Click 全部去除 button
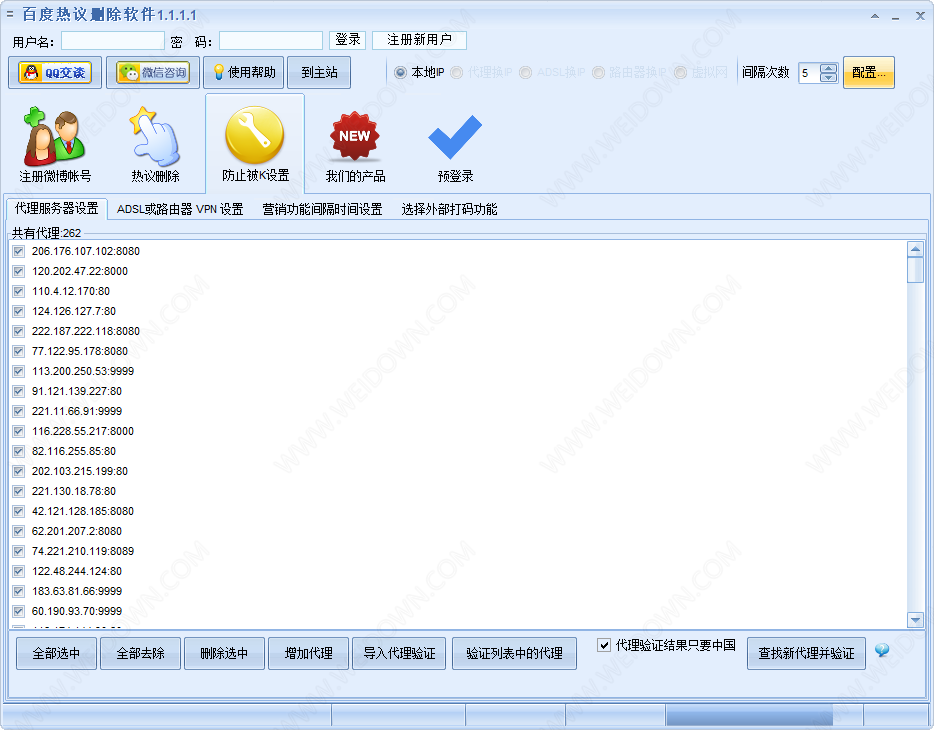This screenshot has width=934, height=730. (x=140, y=653)
